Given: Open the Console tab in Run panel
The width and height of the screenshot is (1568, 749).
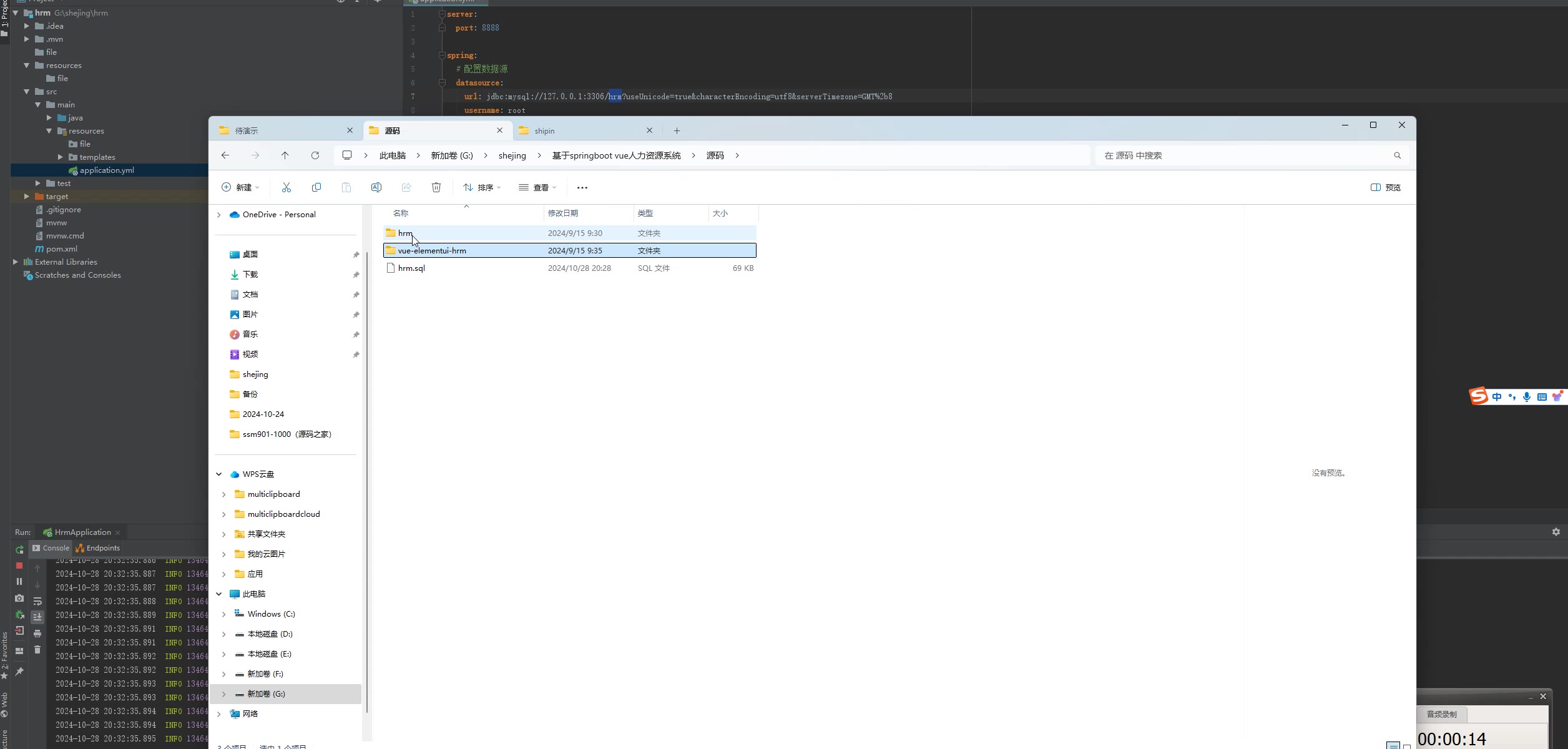Looking at the screenshot, I should 51,548.
